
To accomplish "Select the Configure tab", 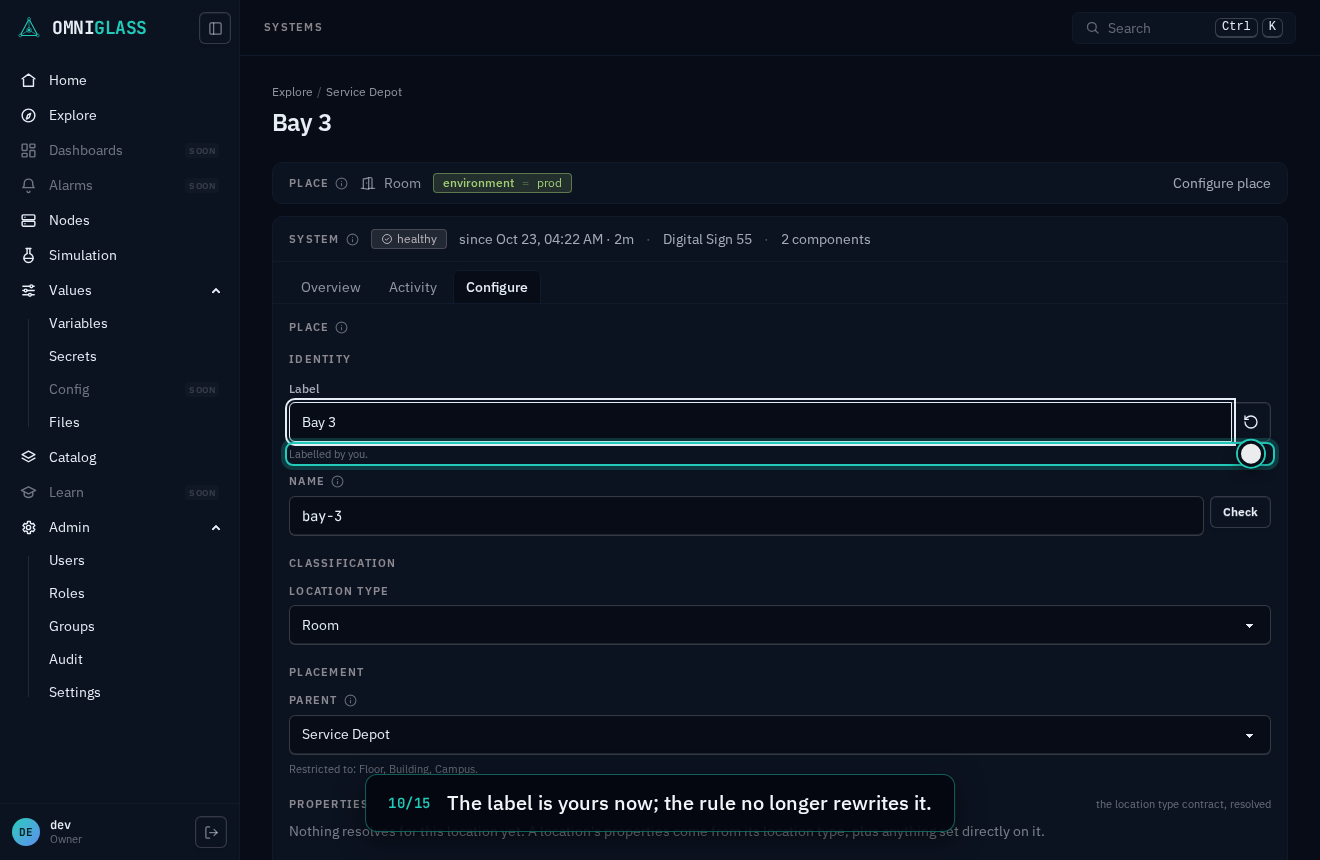I will click(x=497, y=287).
